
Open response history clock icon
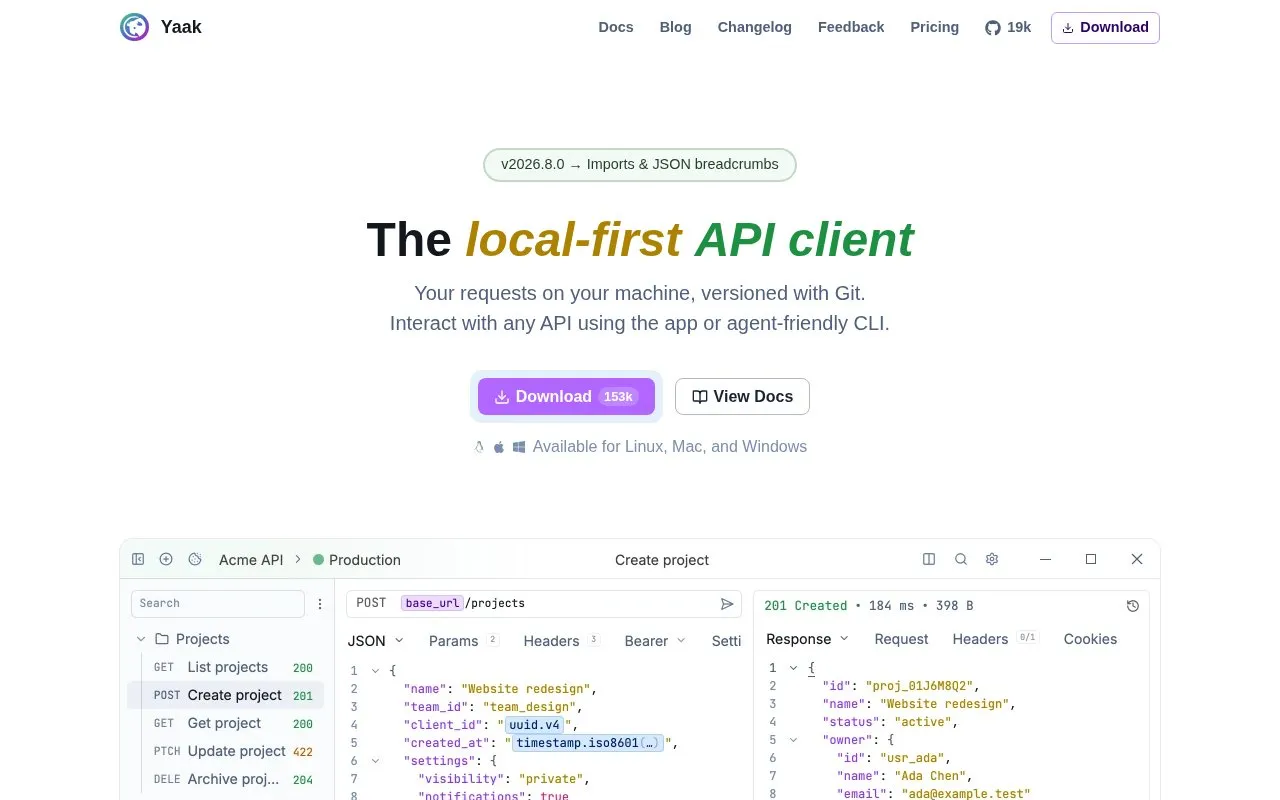coord(1133,605)
